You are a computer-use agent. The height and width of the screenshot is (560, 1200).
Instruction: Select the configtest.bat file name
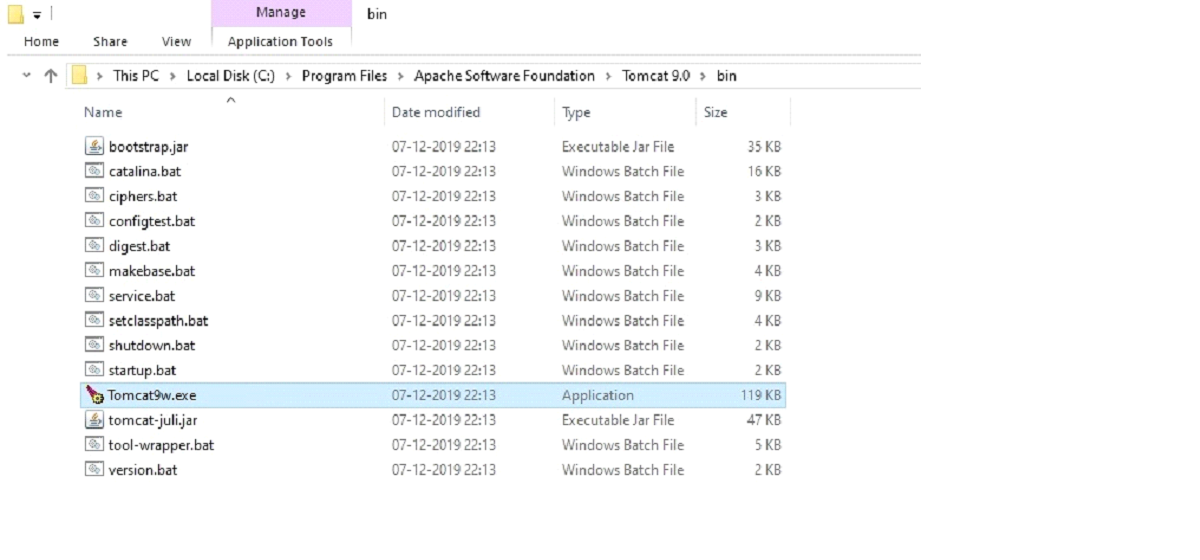(x=152, y=221)
